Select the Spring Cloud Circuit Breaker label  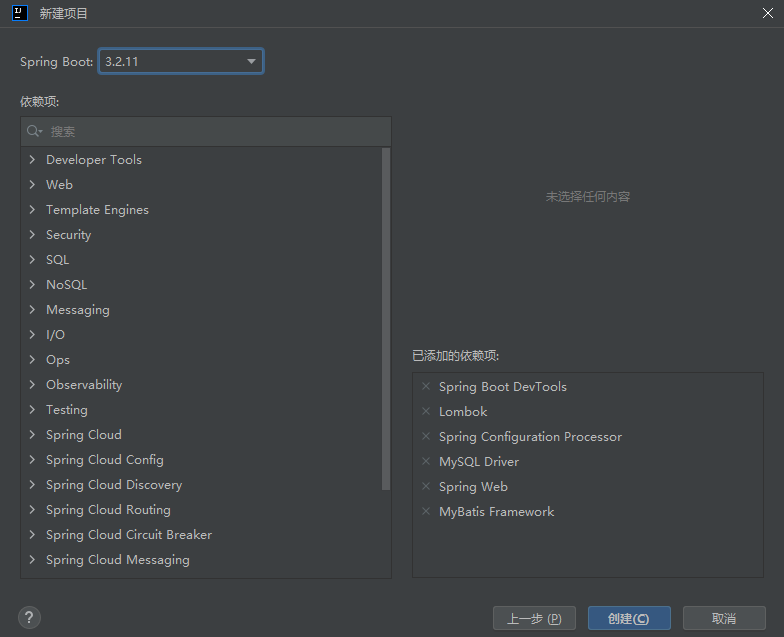[x=129, y=535]
